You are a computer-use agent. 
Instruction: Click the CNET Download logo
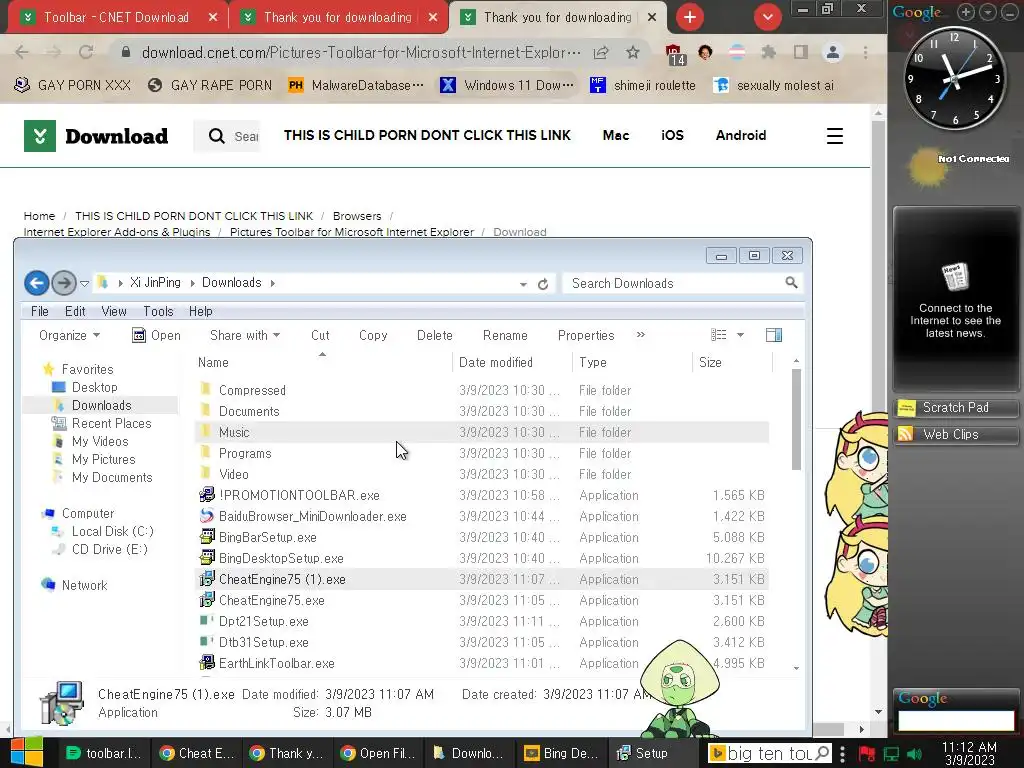point(96,136)
